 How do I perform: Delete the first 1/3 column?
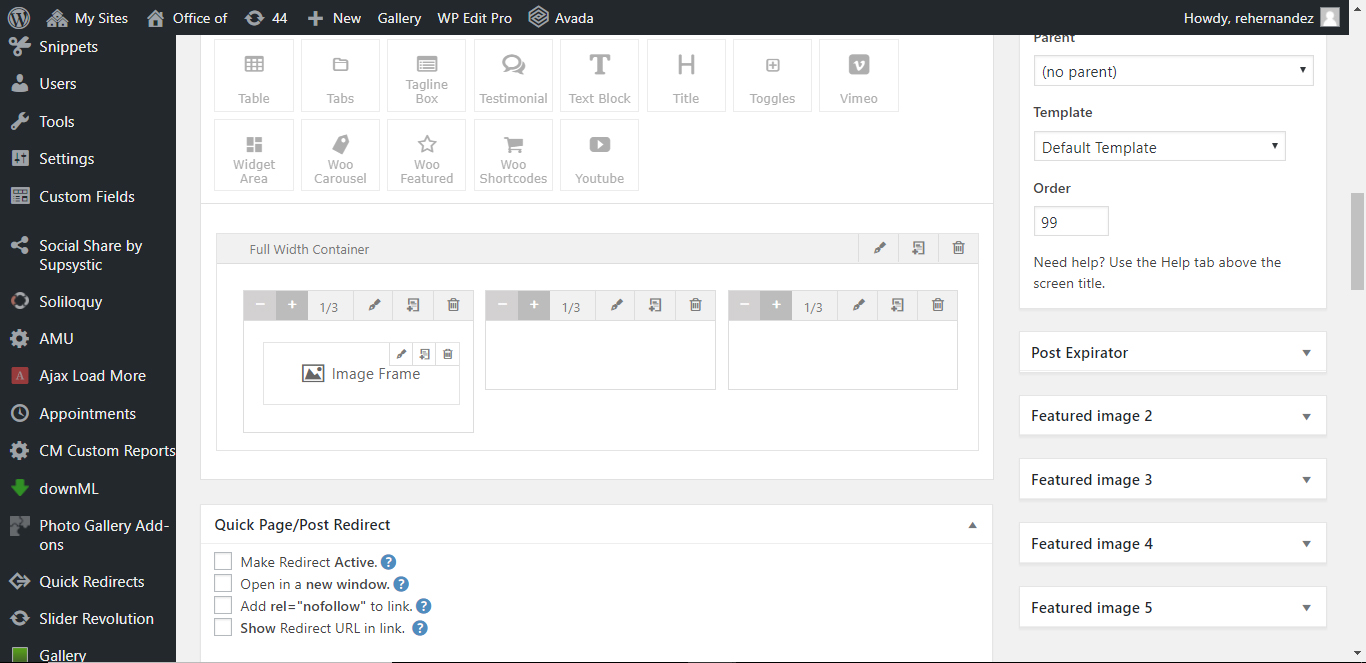[453, 306]
